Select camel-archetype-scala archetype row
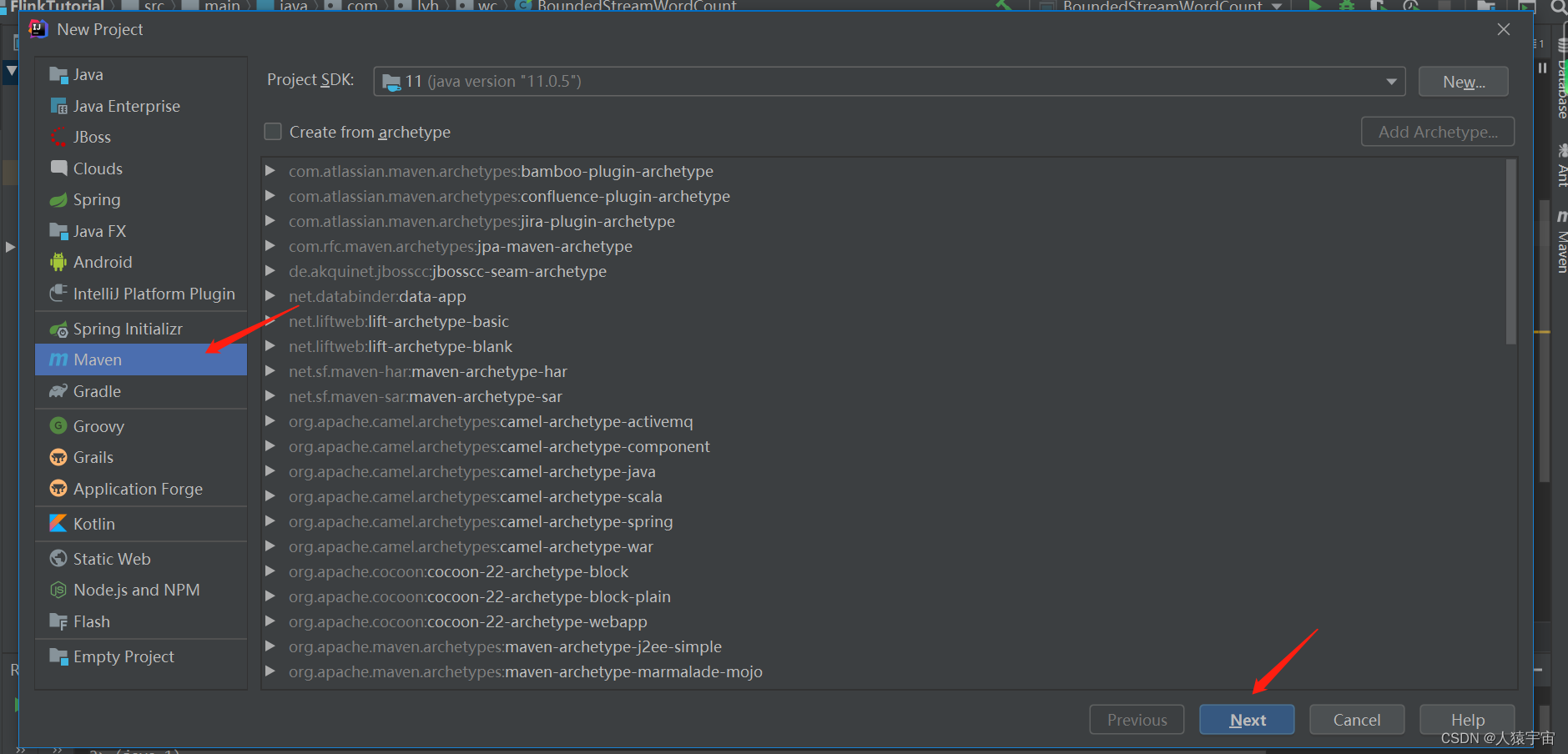 (x=884, y=496)
